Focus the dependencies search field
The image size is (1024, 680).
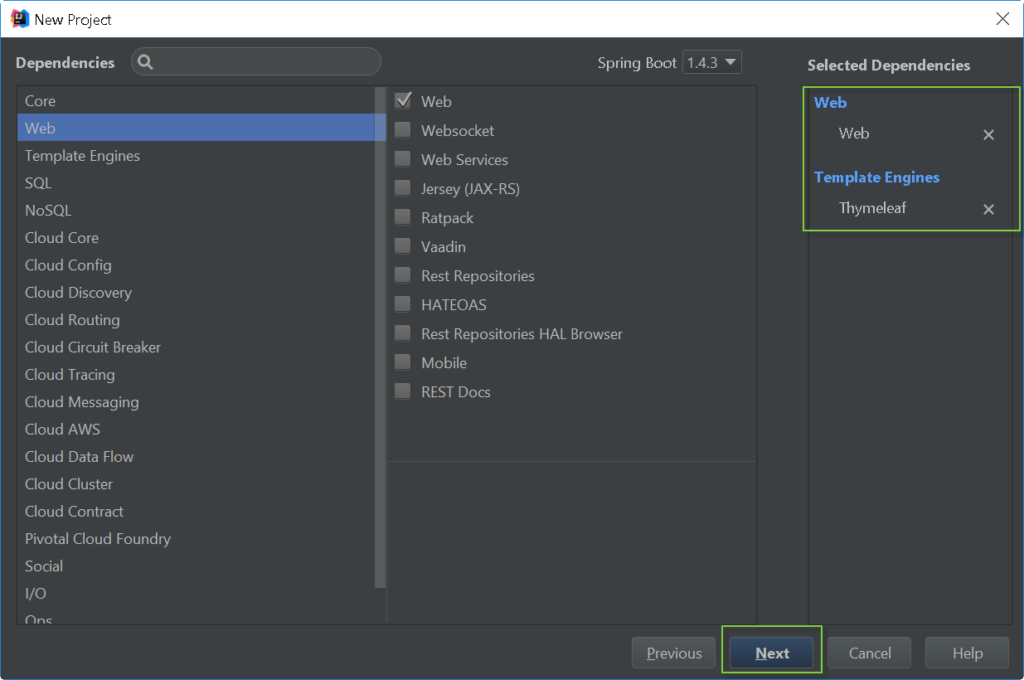point(256,62)
